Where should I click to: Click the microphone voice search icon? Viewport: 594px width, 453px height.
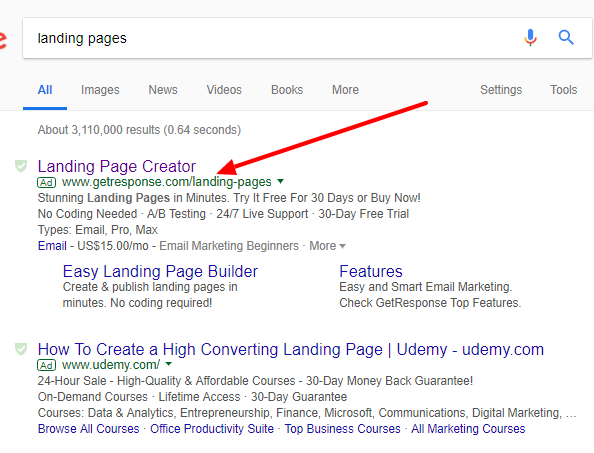pyautogui.click(x=530, y=37)
